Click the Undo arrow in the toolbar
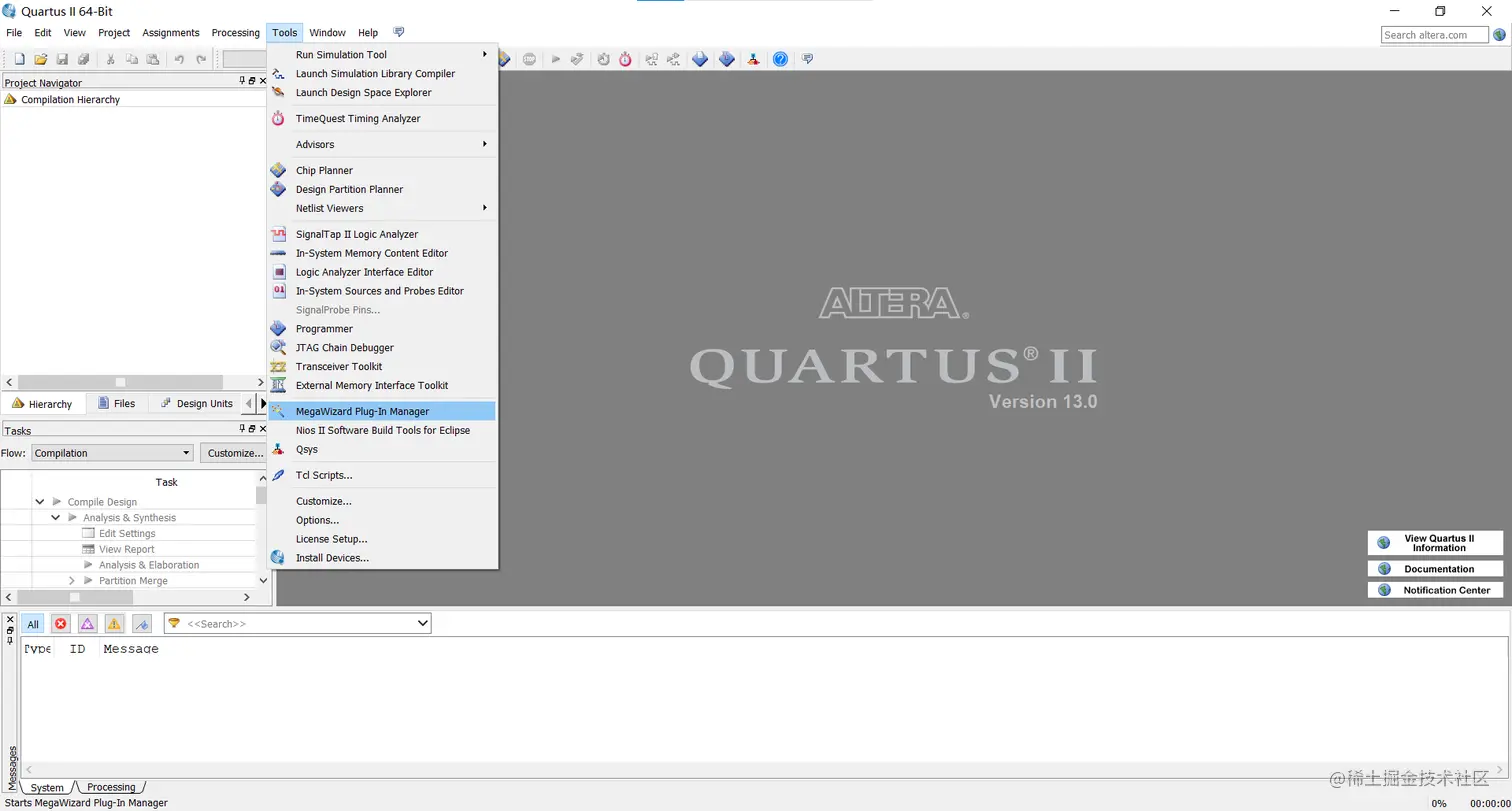Screen dimensions: 1512x811 click(179, 59)
